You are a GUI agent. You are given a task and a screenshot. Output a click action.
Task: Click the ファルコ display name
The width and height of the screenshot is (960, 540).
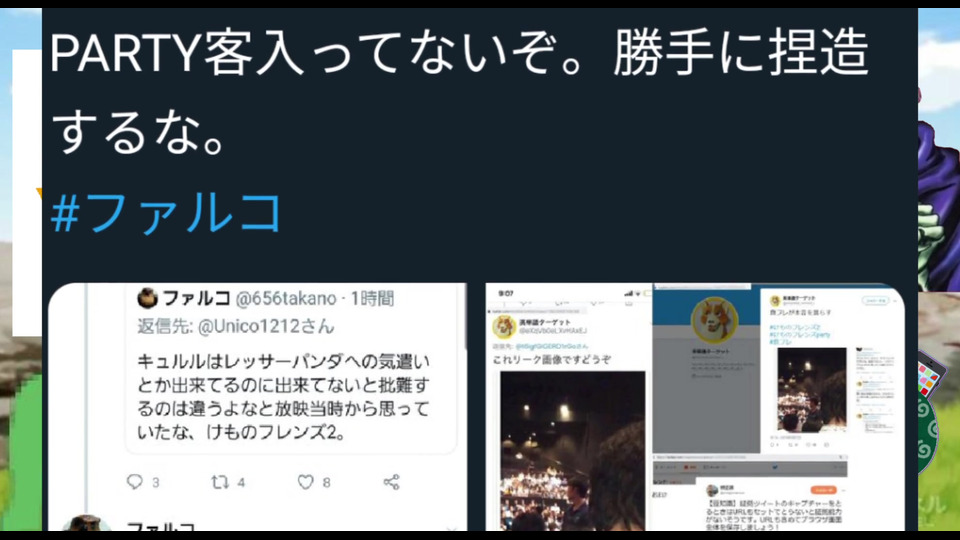point(196,298)
